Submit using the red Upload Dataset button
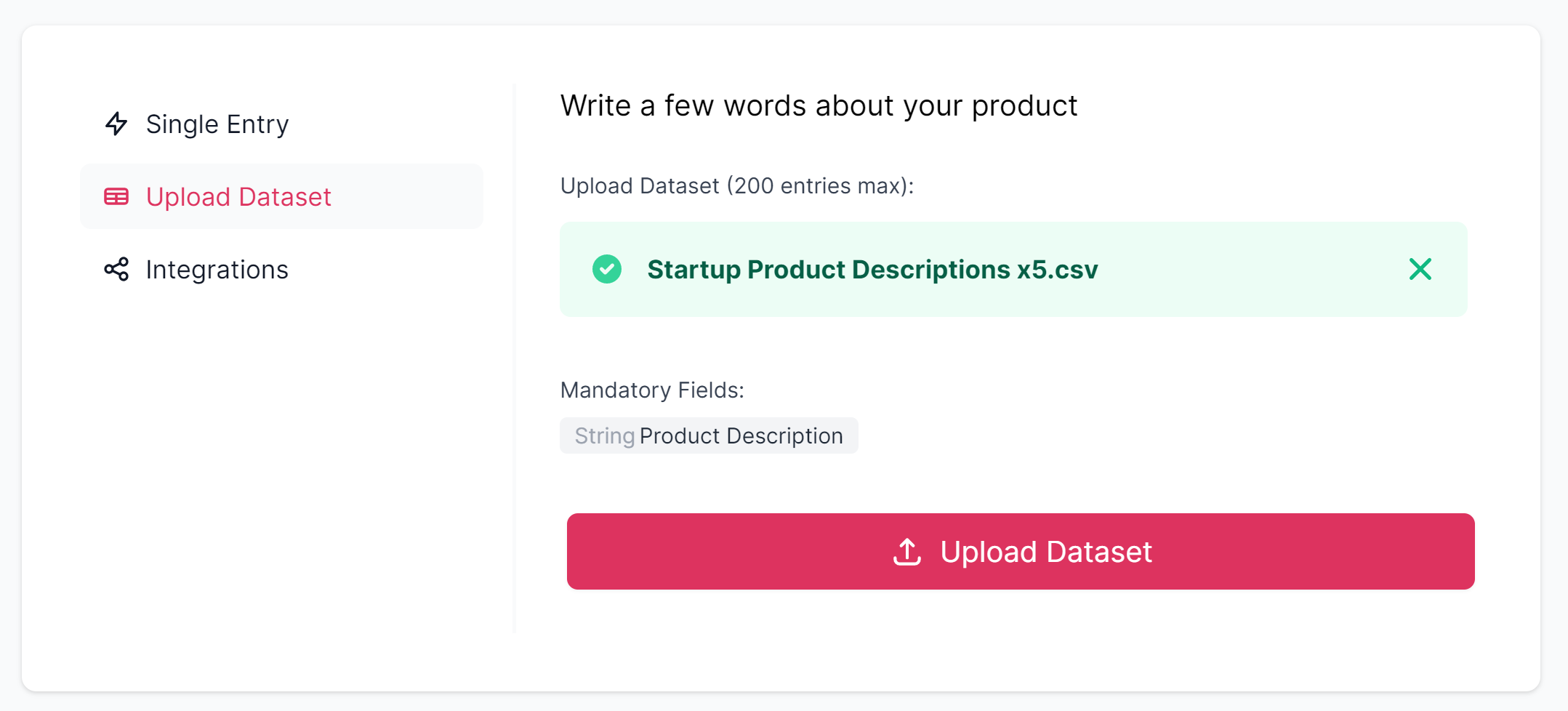 coord(1021,552)
